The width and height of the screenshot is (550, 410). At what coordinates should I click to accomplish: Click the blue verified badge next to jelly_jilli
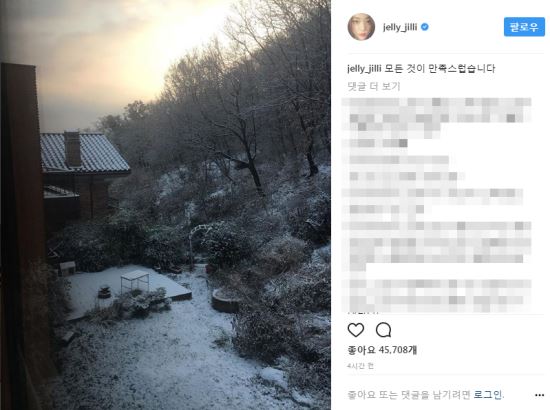tap(424, 27)
